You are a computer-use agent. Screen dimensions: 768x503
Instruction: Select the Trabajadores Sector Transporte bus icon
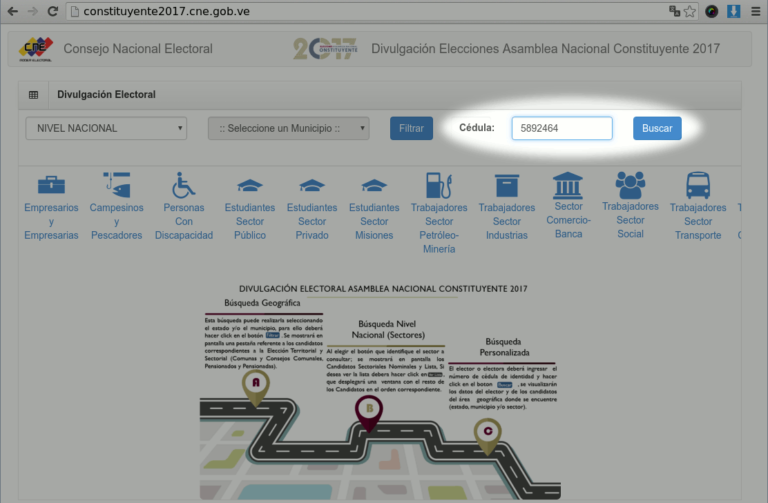click(698, 185)
